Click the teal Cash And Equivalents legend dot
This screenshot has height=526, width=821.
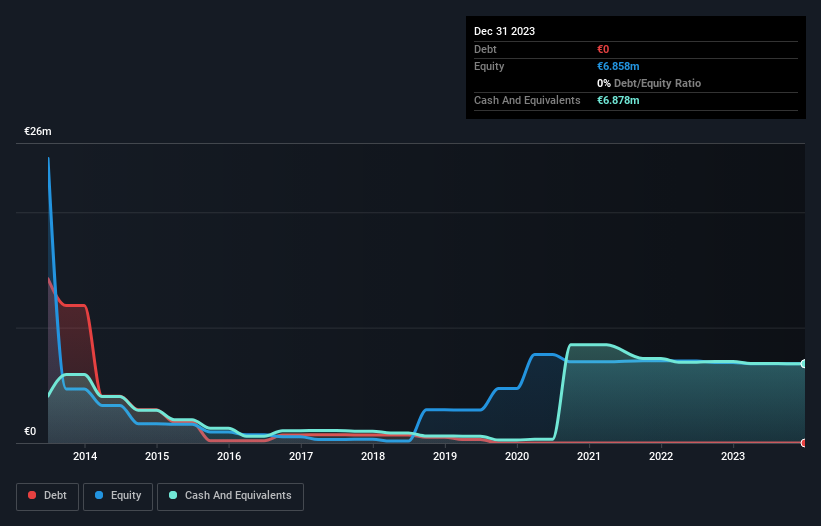pyautogui.click(x=173, y=495)
